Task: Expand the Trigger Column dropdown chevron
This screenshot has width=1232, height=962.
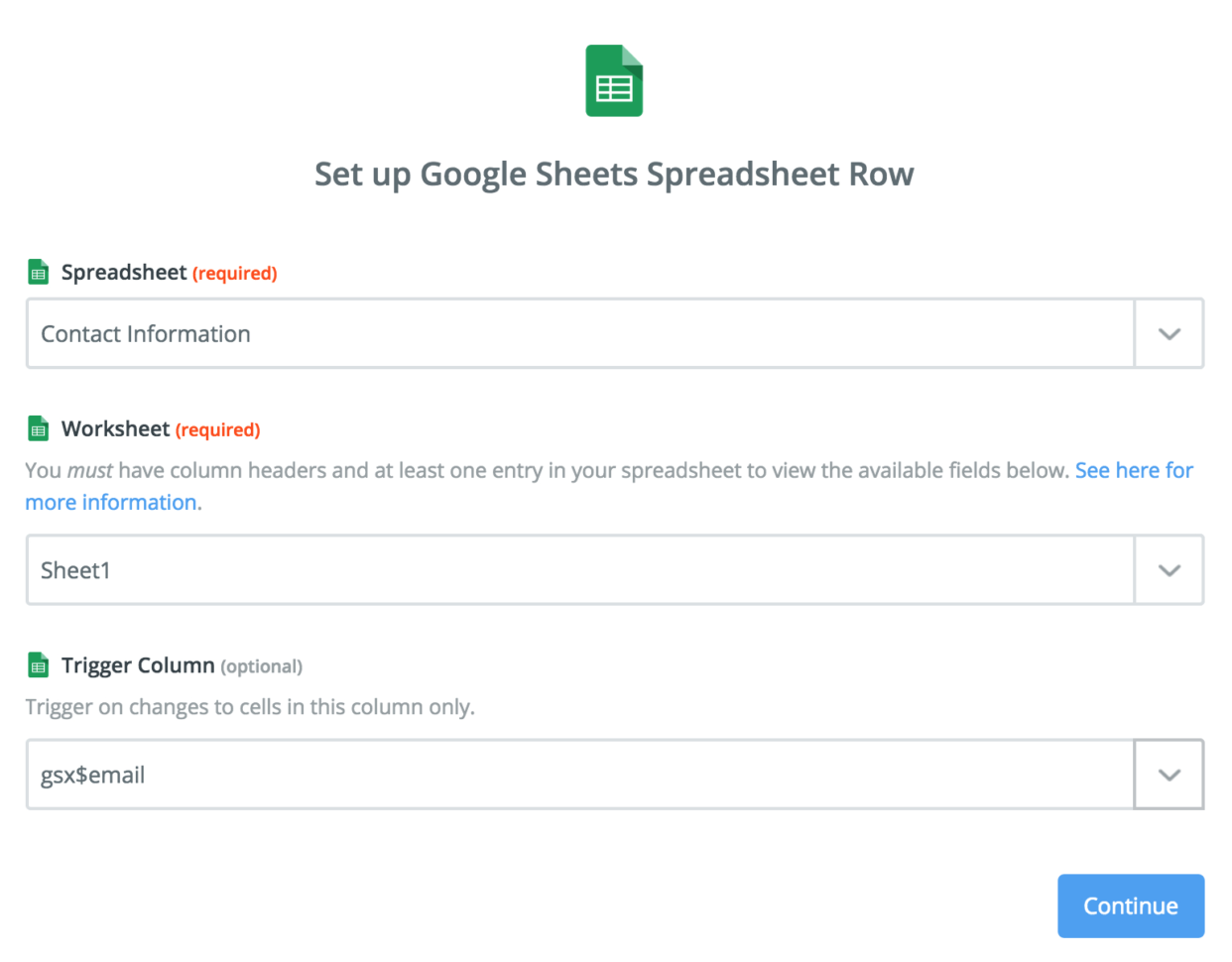Action: click(x=1169, y=775)
